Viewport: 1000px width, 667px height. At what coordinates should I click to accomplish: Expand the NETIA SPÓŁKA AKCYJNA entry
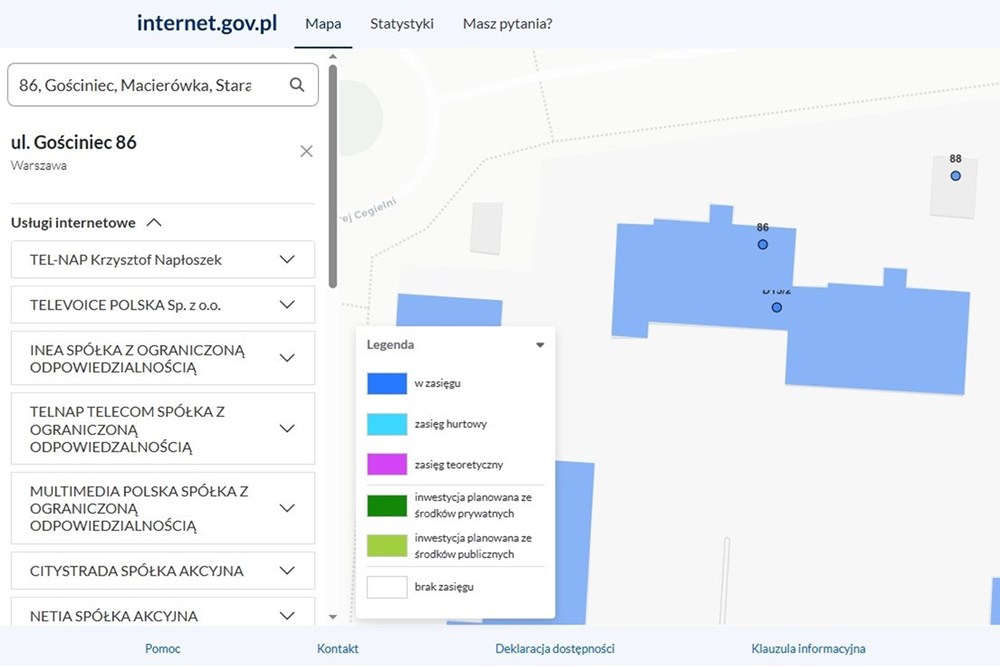pos(288,615)
